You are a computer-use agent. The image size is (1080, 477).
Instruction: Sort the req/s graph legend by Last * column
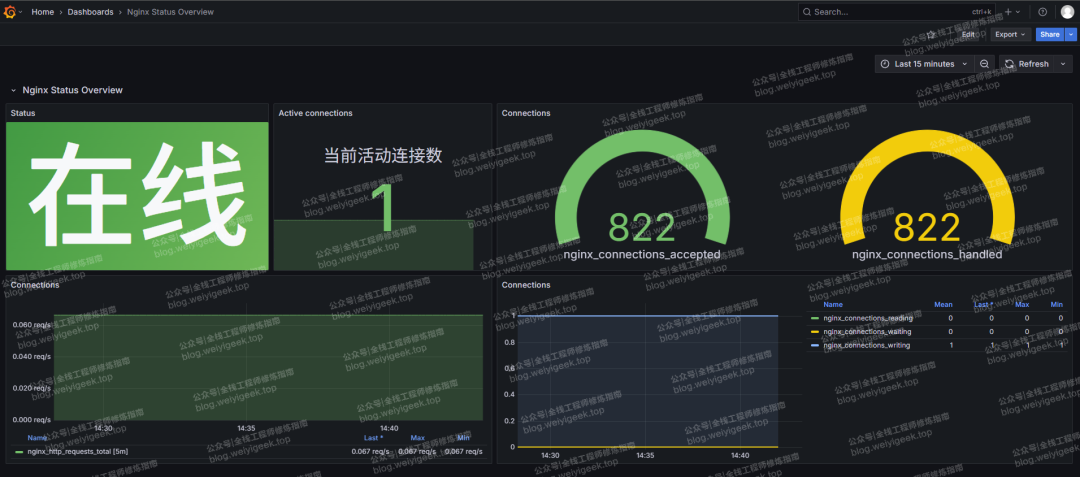pyautogui.click(x=373, y=438)
